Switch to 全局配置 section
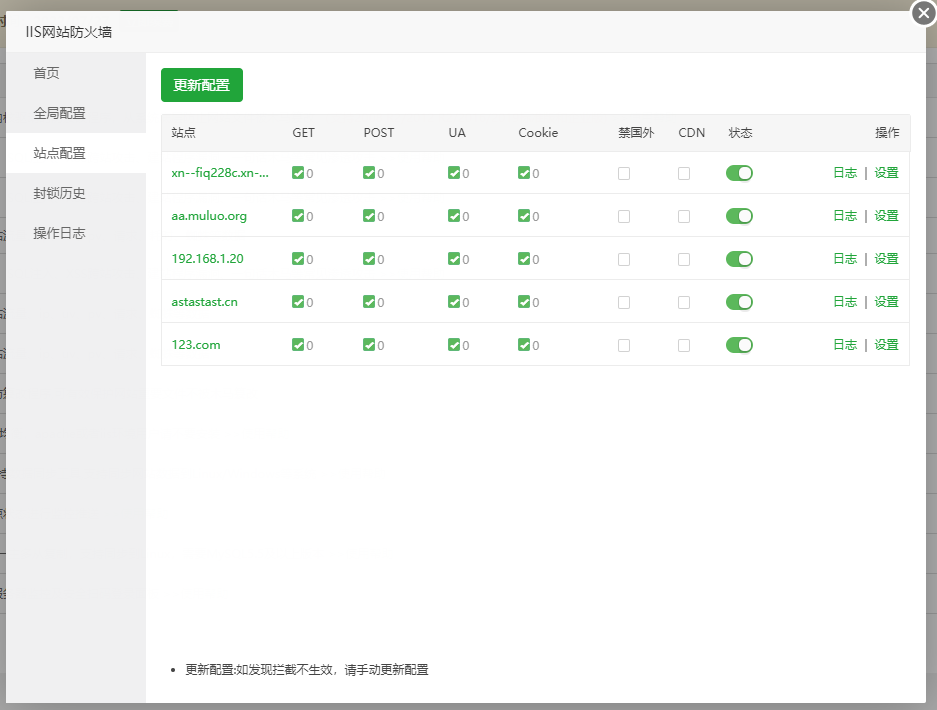This screenshot has height=710, width=937. tap(59, 113)
